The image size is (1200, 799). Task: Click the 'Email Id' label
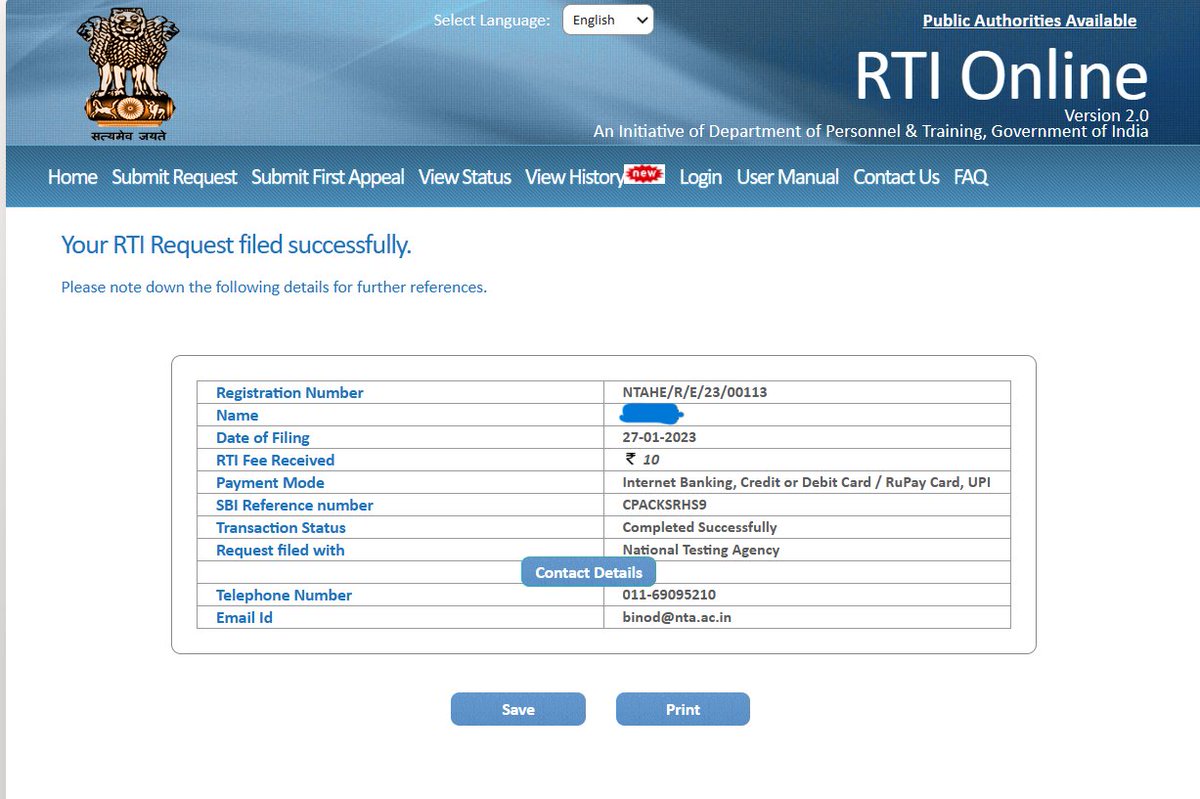click(x=244, y=618)
